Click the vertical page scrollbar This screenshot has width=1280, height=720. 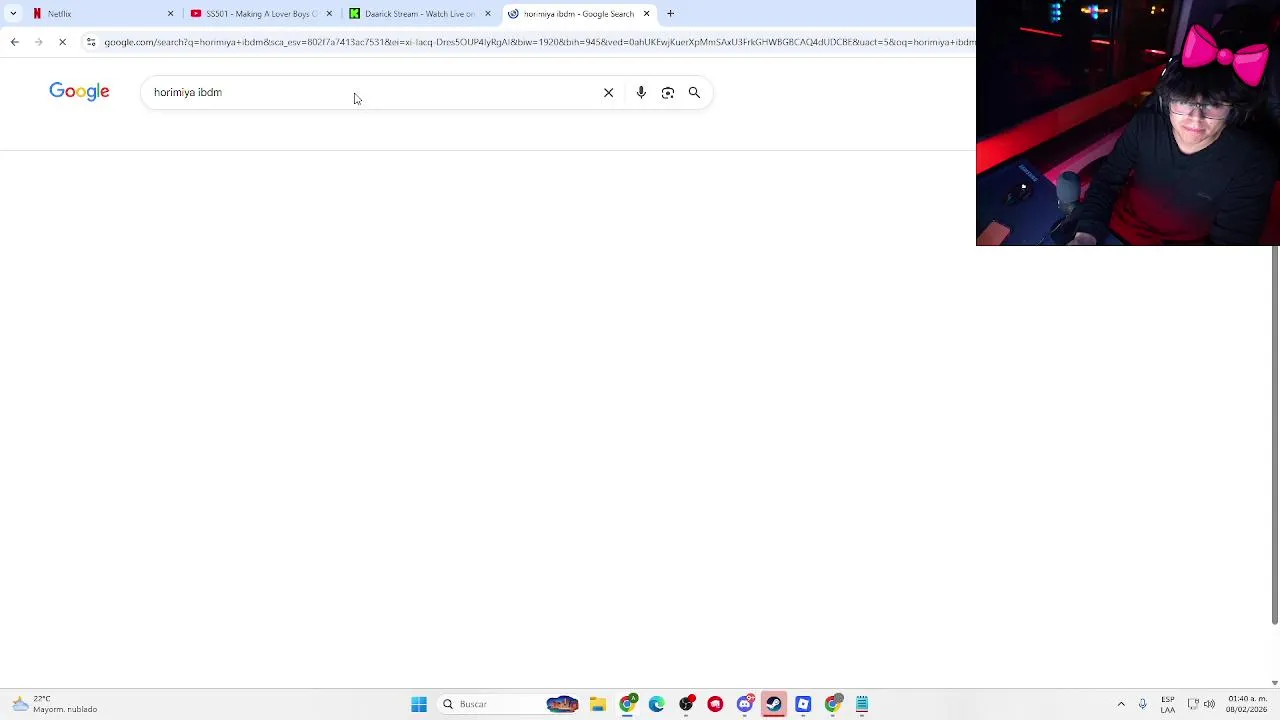coord(1275,435)
